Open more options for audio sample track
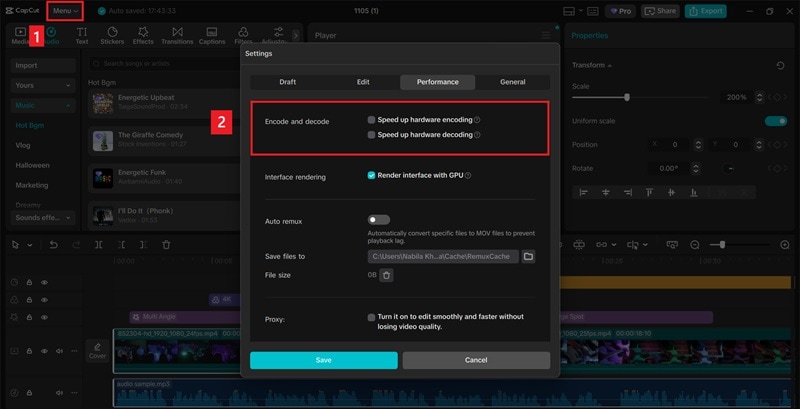The image size is (800, 409). pyautogui.click(x=74, y=393)
